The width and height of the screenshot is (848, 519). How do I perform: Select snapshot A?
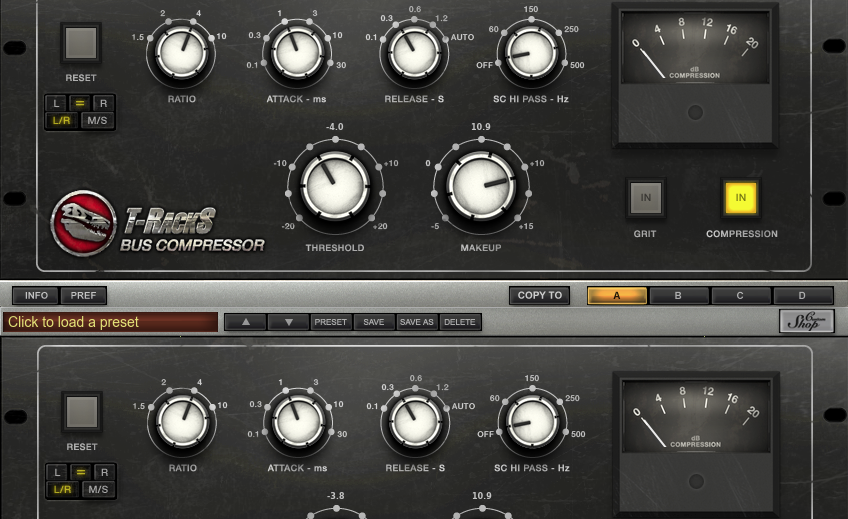[617, 296]
